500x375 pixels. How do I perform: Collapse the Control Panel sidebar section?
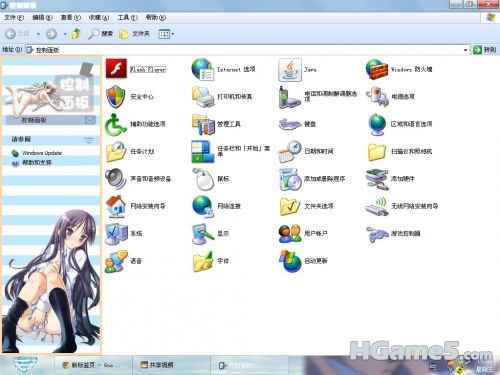point(90,120)
